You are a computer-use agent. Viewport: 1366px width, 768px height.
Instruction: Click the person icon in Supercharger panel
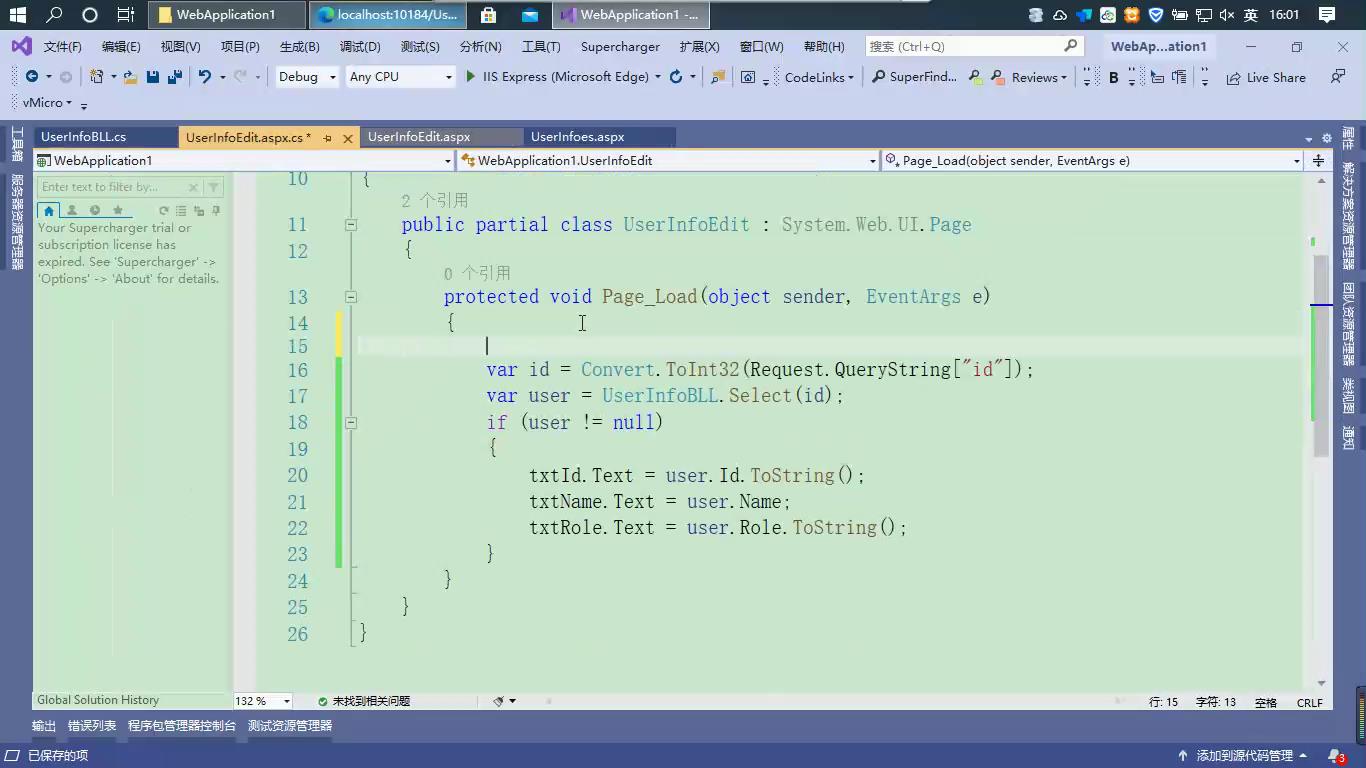72,210
